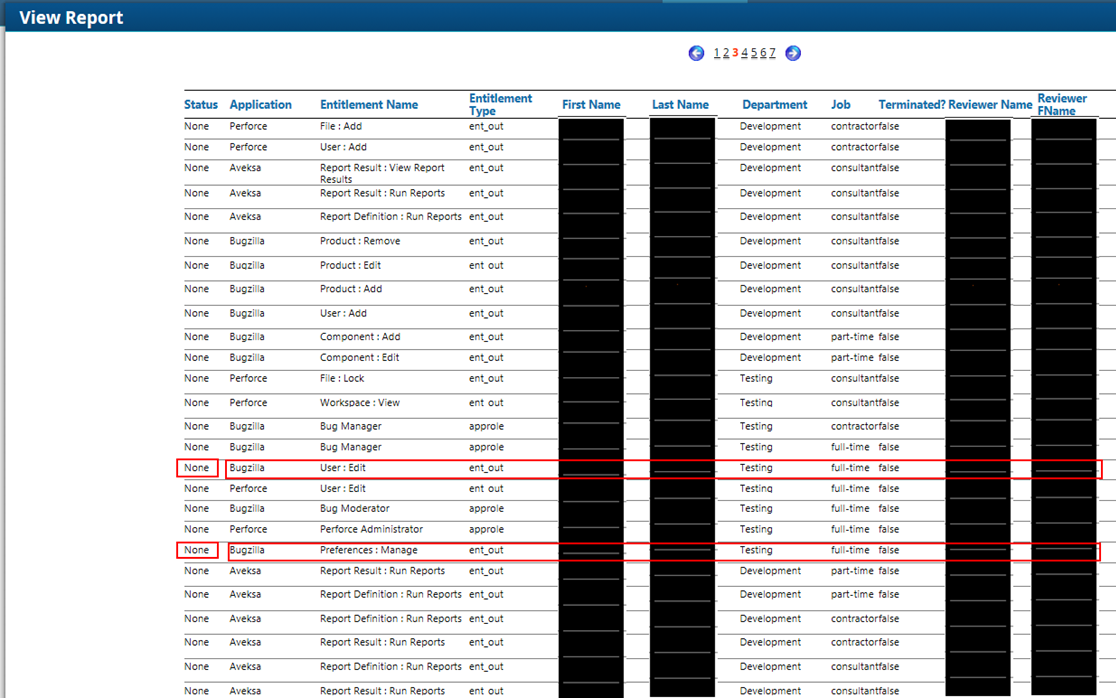The height and width of the screenshot is (698, 1117).
Task: Sort by the Job column header
Action: tap(840, 105)
